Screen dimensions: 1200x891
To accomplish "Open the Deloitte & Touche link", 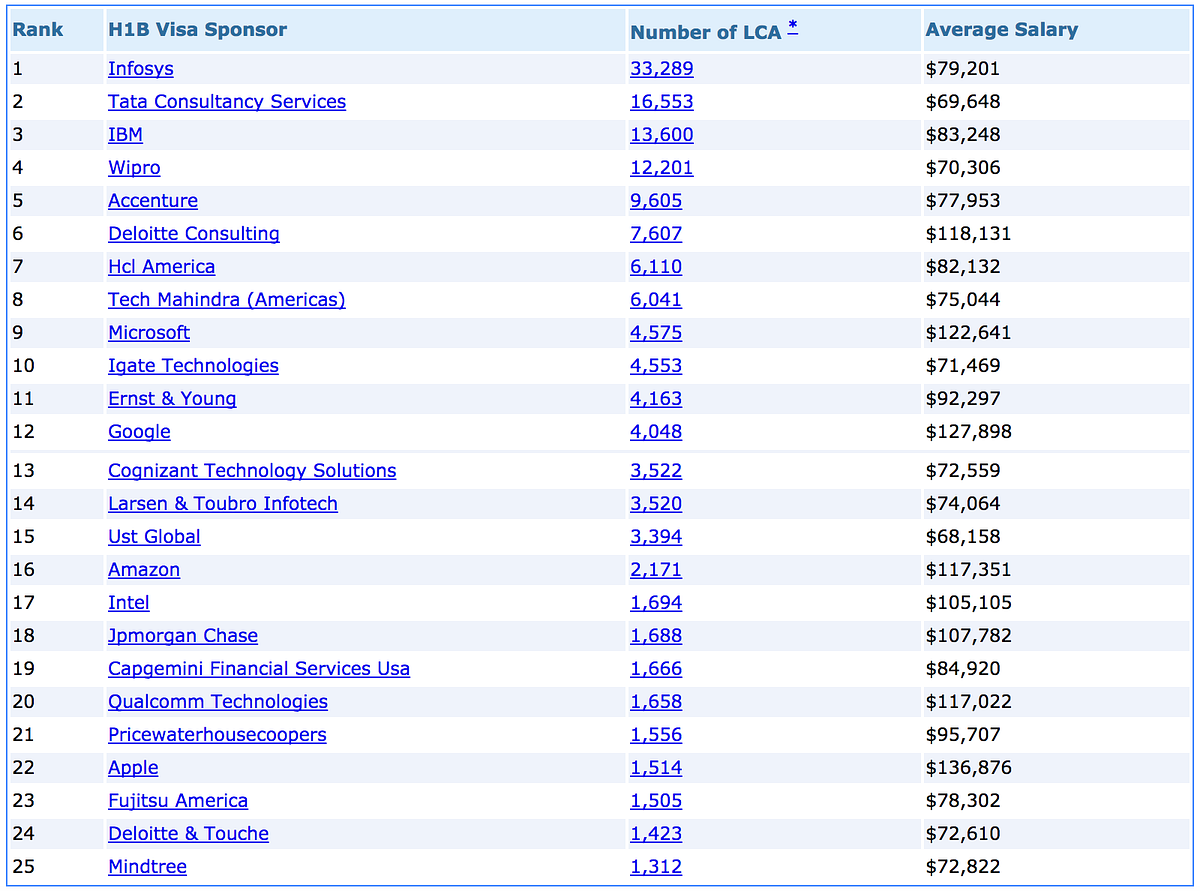I will click(x=188, y=834).
